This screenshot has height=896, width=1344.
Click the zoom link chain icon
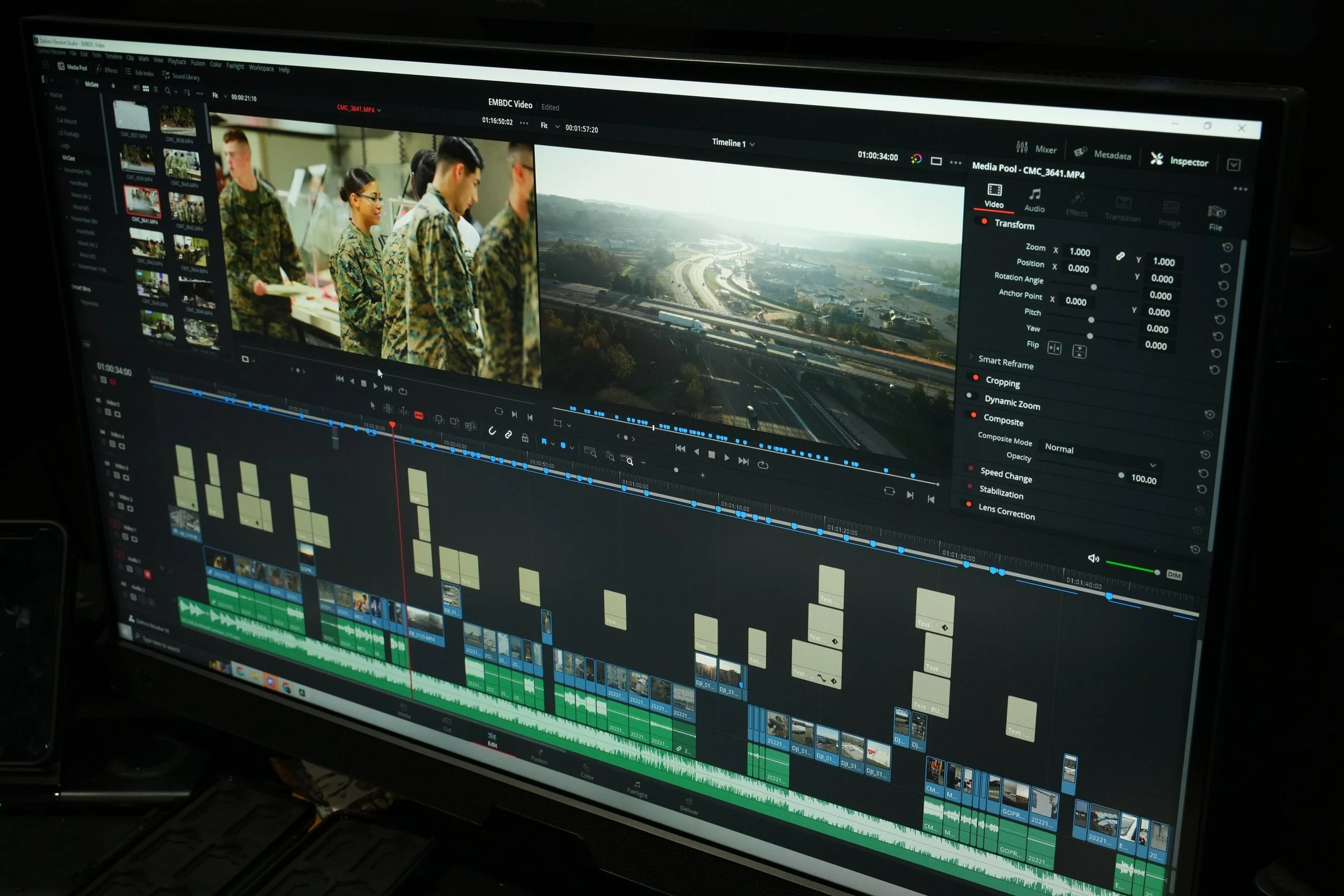1120,256
